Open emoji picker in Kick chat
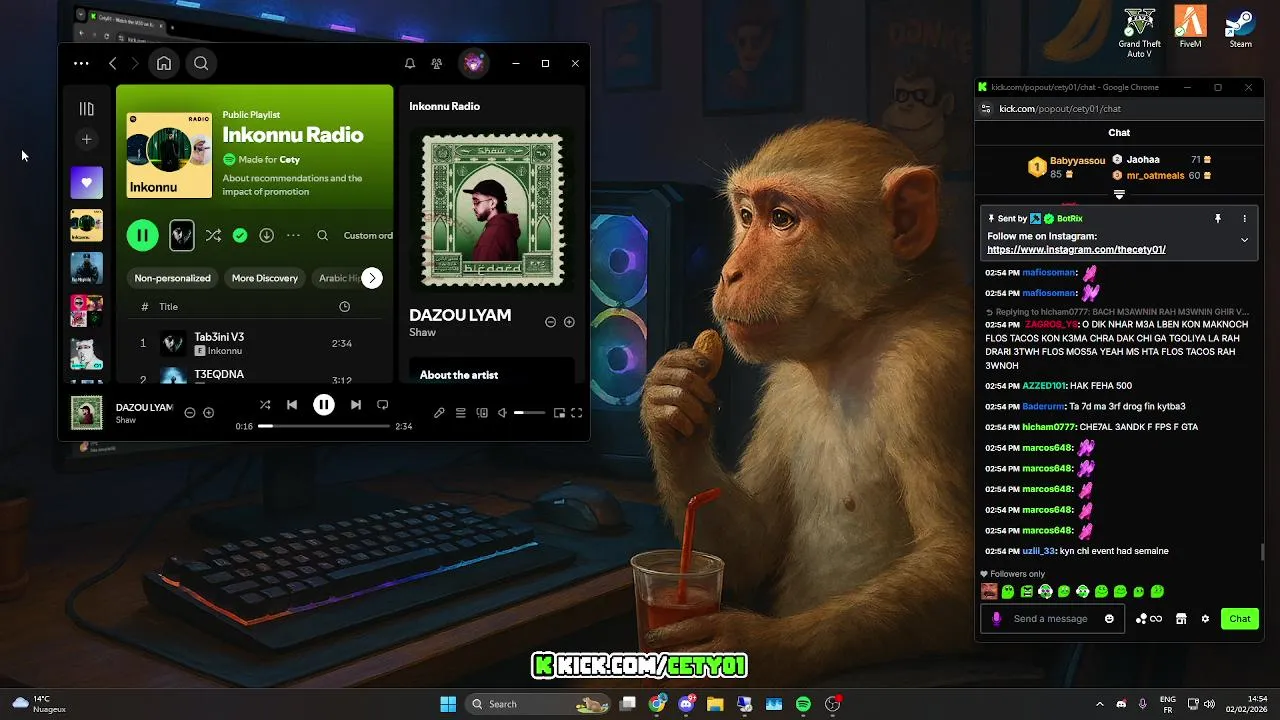Viewport: 1280px width, 720px height. point(1109,619)
